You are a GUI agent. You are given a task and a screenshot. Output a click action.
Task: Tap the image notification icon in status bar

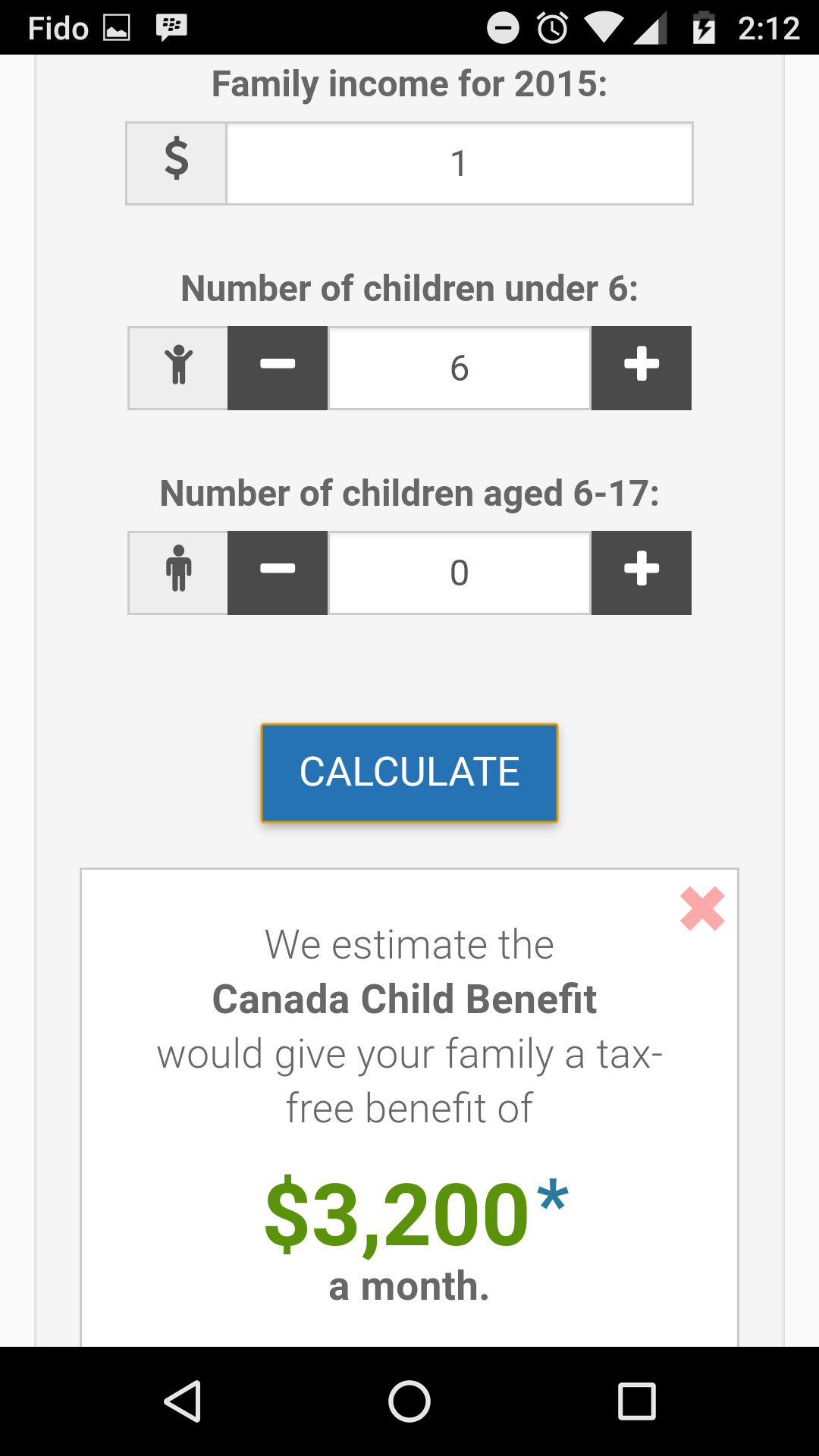tap(117, 29)
